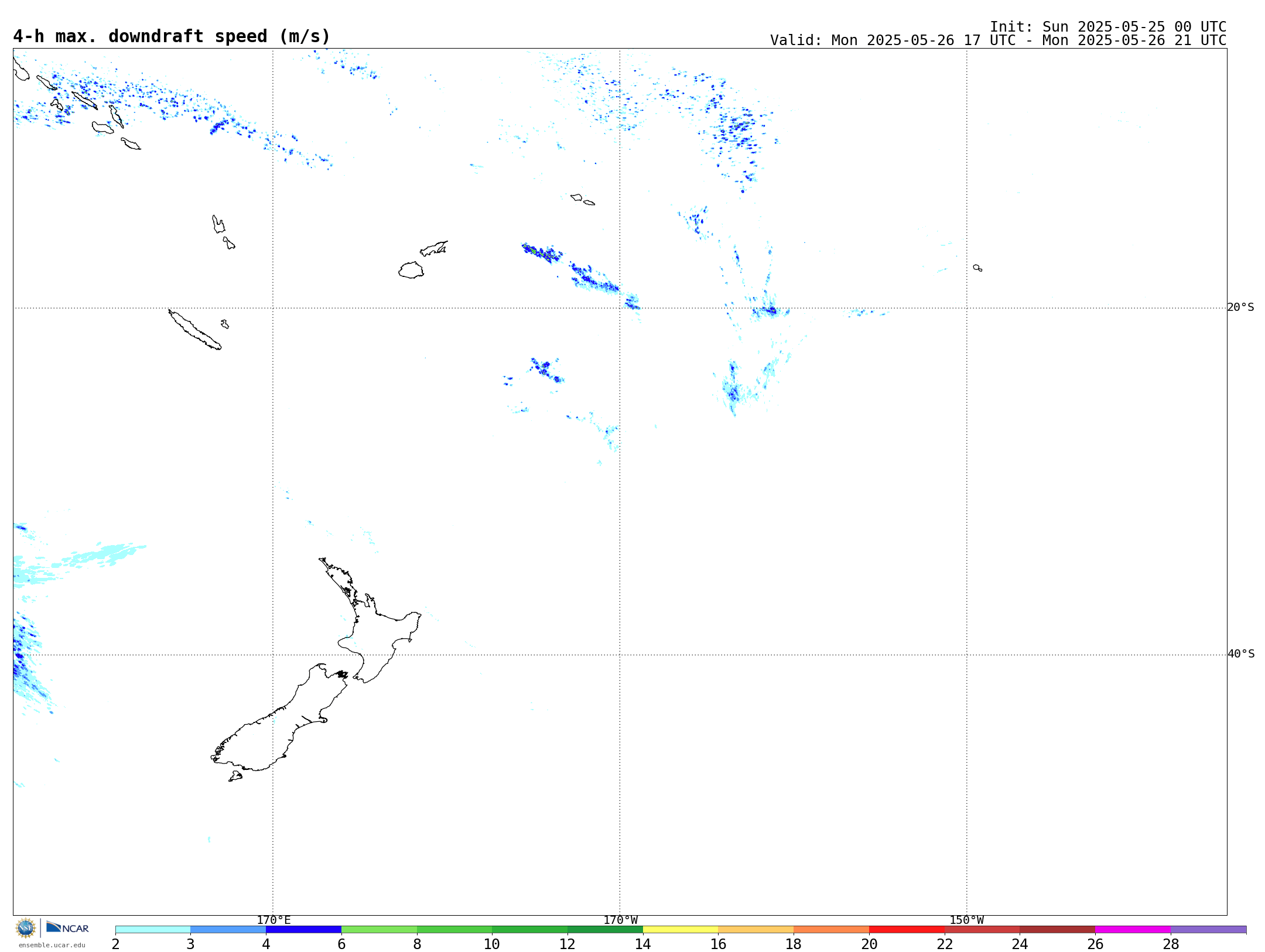Click the NCAR logo
The height and width of the screenshot is (952, 1265).
click(67, 927)
